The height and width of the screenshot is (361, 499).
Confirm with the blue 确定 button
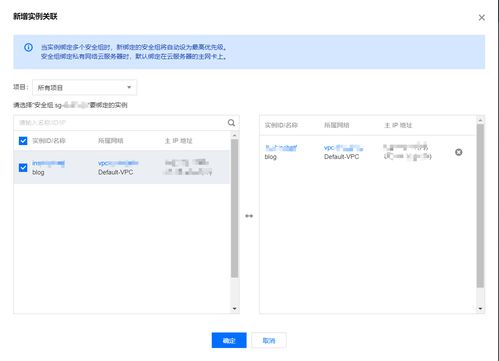229,340
